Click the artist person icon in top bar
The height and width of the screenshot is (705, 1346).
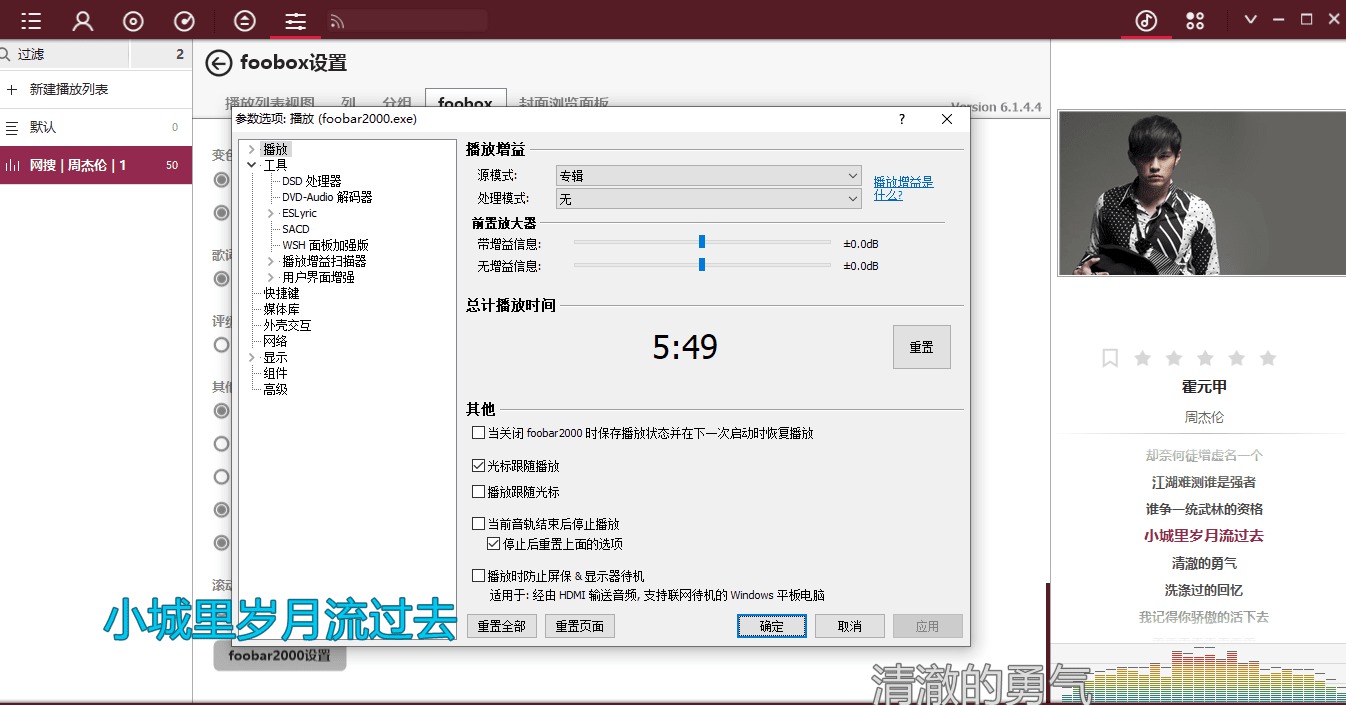pyautogui.click(x=83, y=20)
